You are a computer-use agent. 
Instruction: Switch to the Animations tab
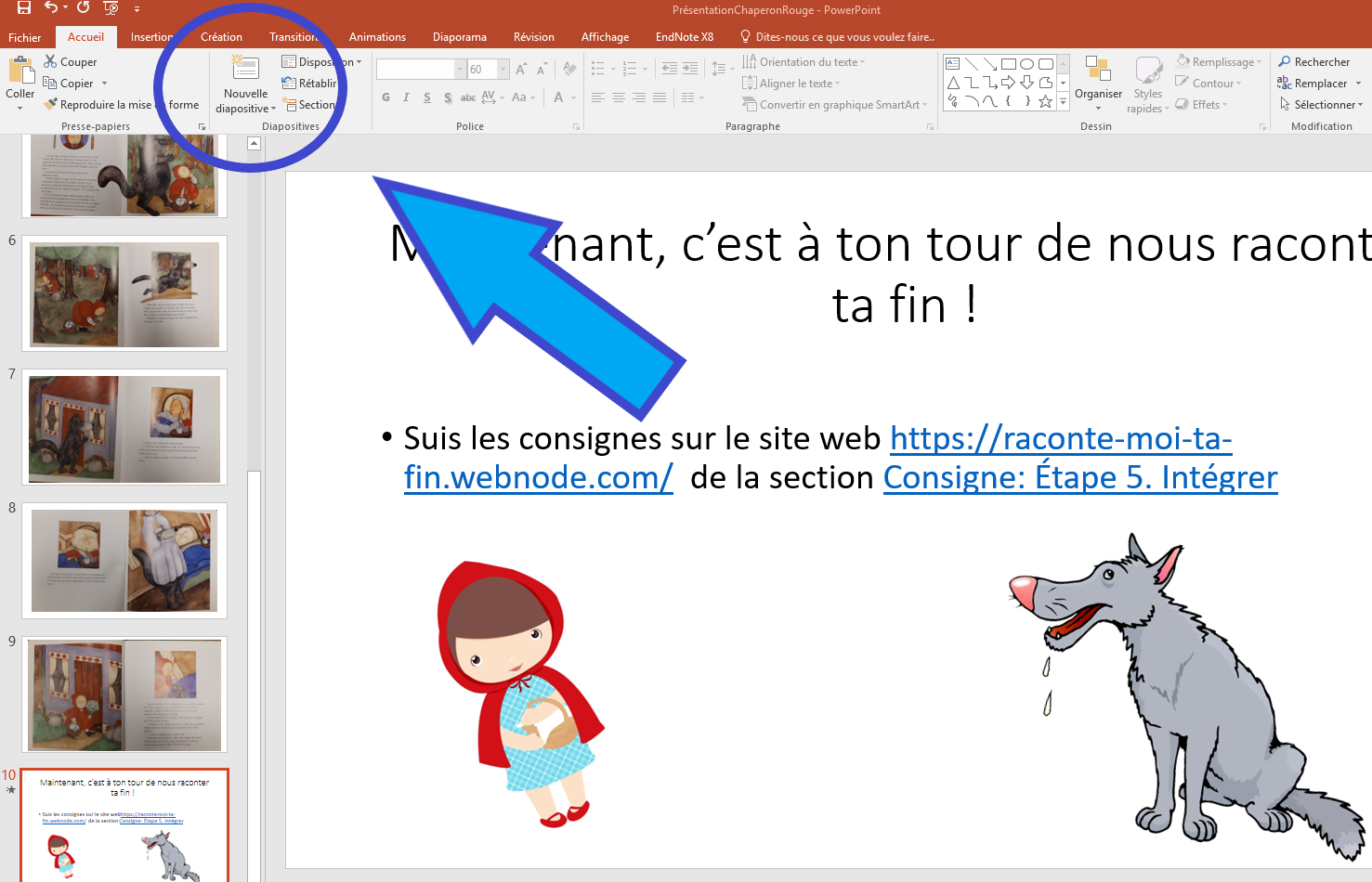[377, 38]
